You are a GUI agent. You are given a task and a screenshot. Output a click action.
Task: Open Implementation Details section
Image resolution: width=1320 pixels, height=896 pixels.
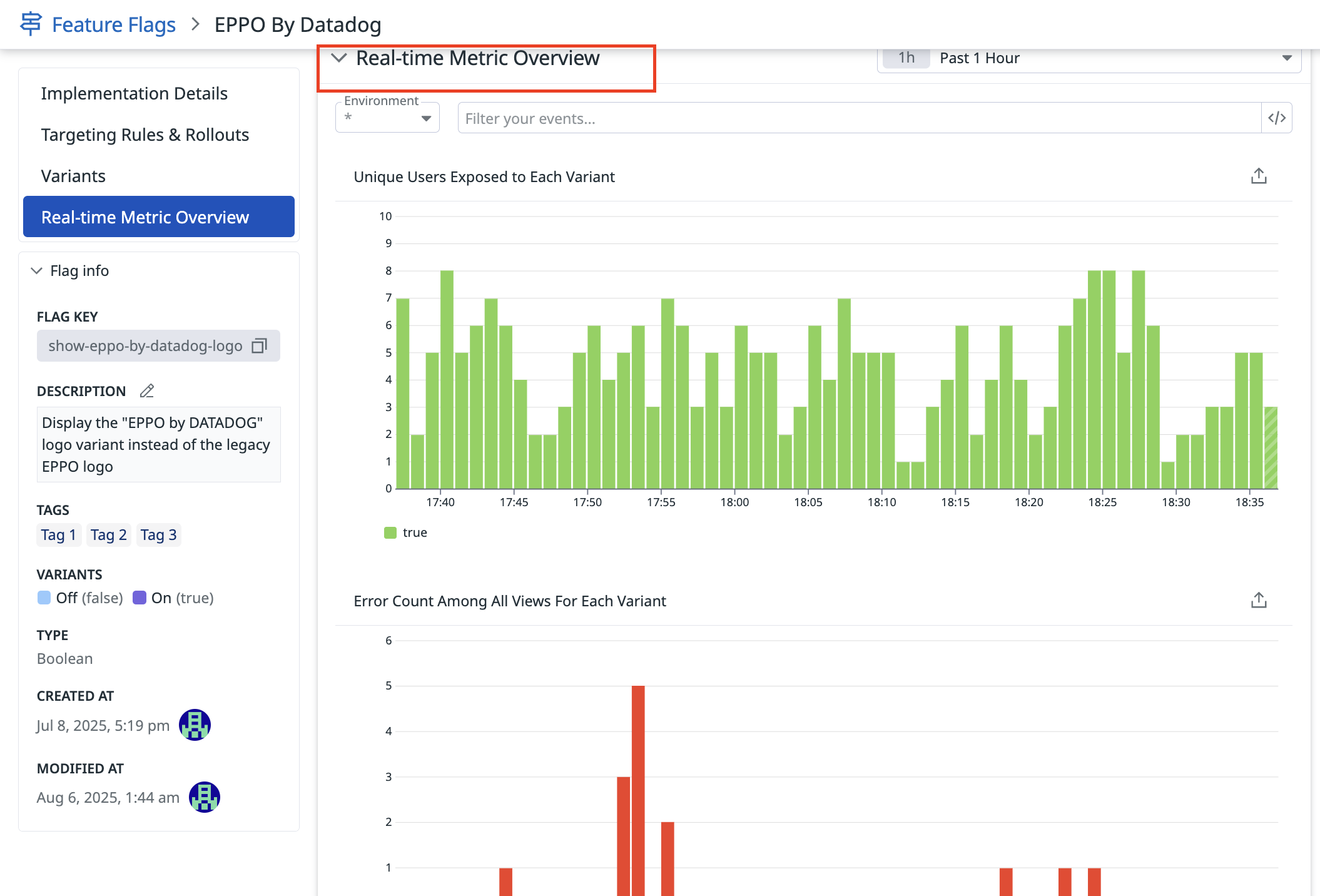click(x=159, y=93)
